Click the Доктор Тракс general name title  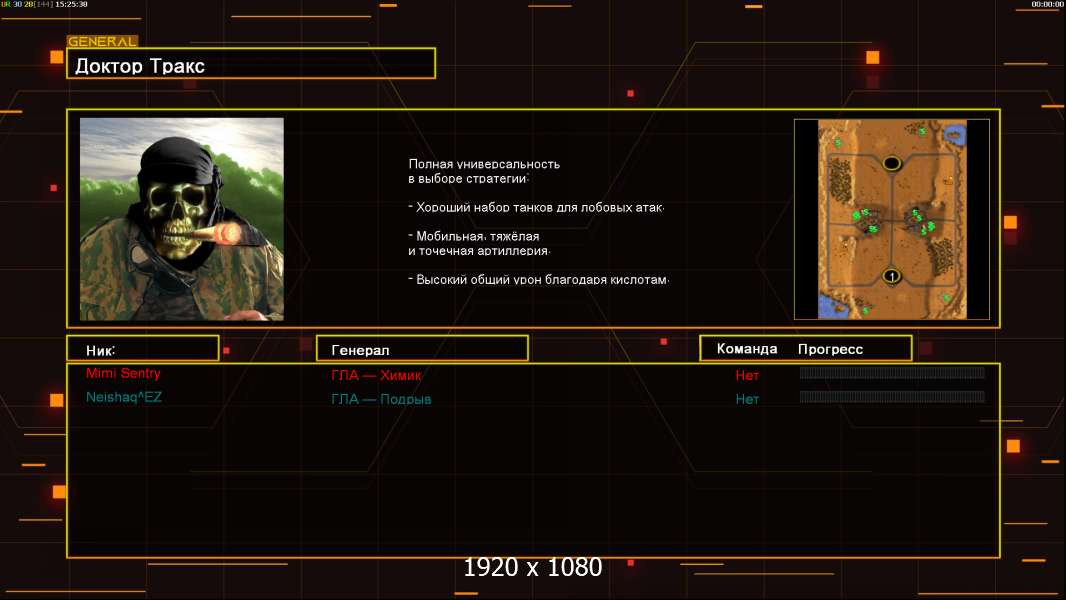pyautogui.click(x=139, y=66)
